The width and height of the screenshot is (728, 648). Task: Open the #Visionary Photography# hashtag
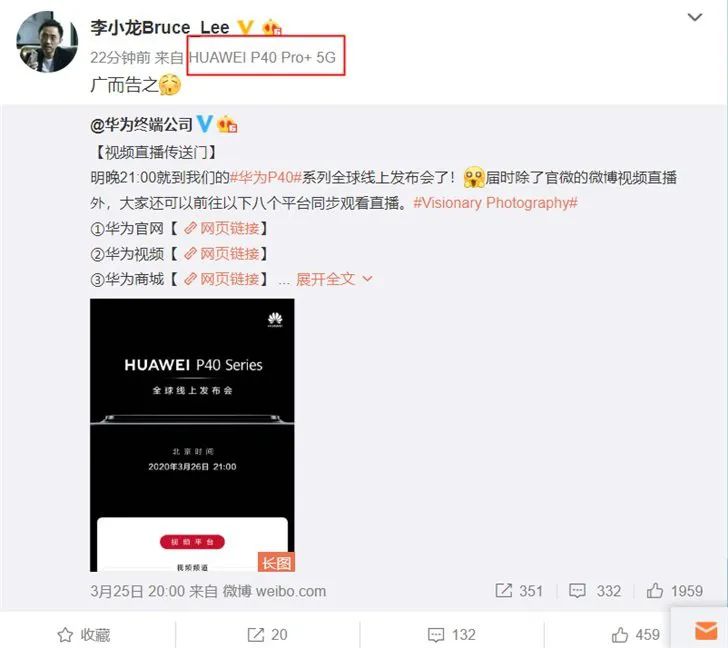[x=495, y=203]
